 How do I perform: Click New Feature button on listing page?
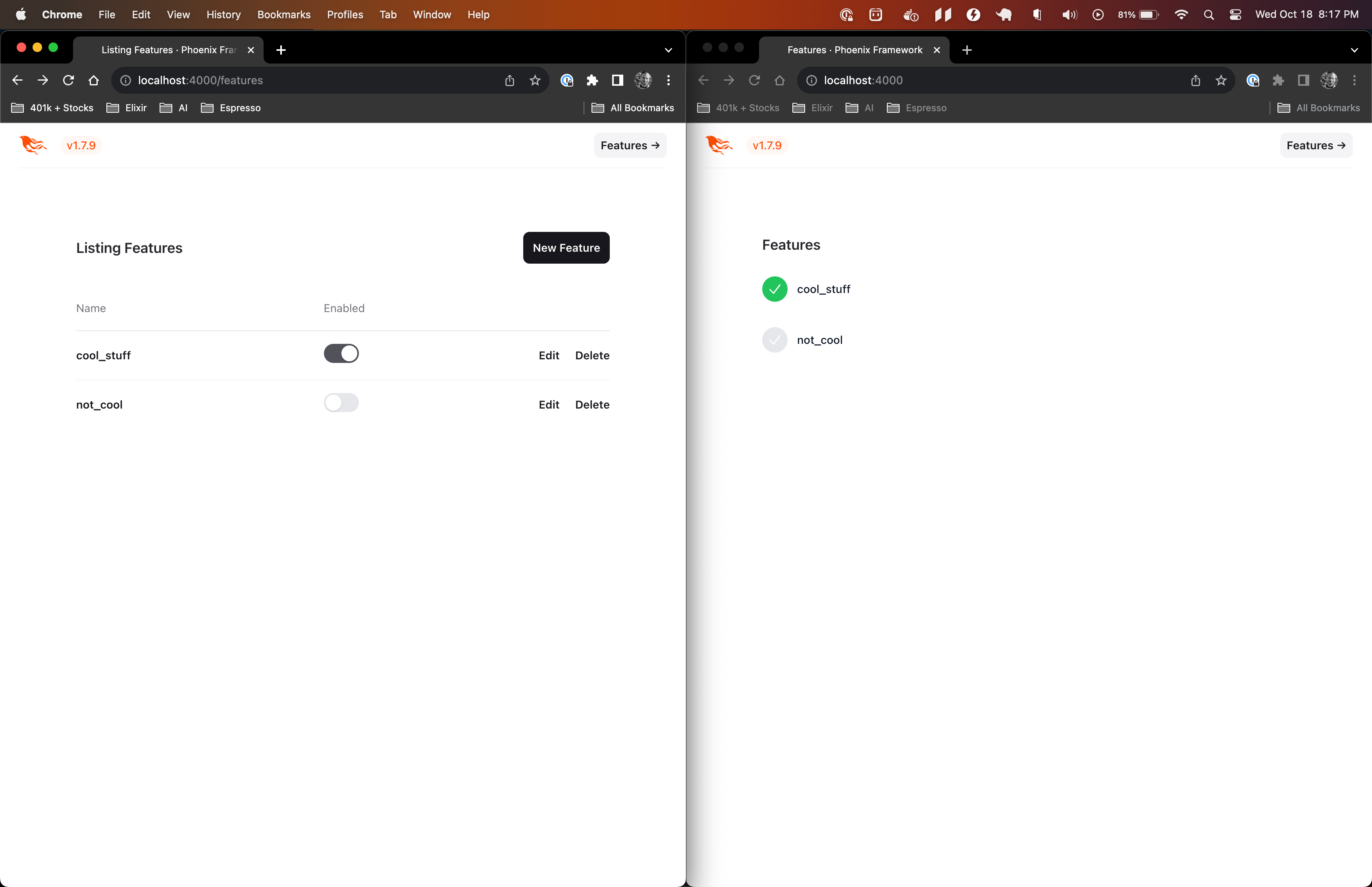click(x=567, y=247)
